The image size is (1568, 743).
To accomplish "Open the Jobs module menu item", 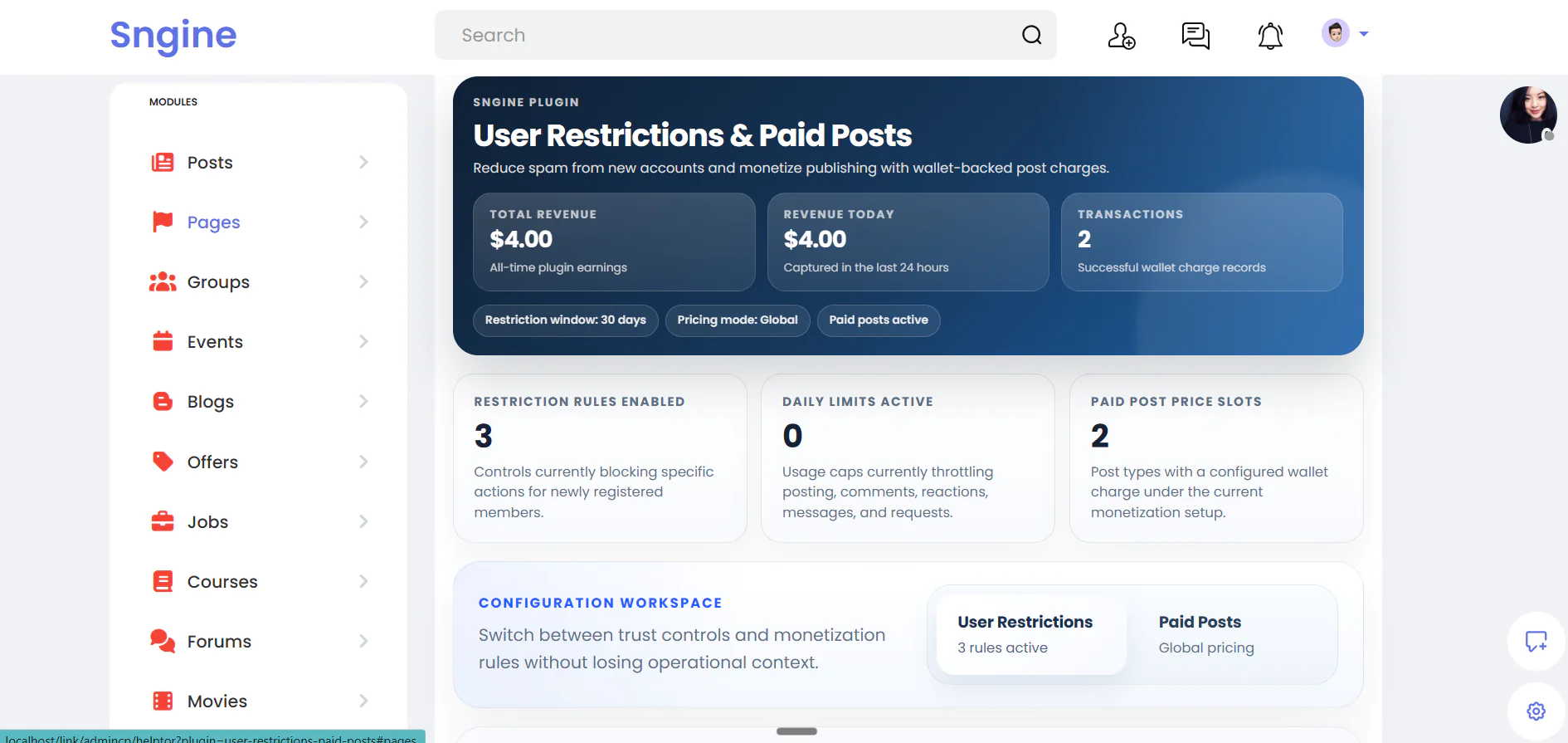I will coord(259,521).
